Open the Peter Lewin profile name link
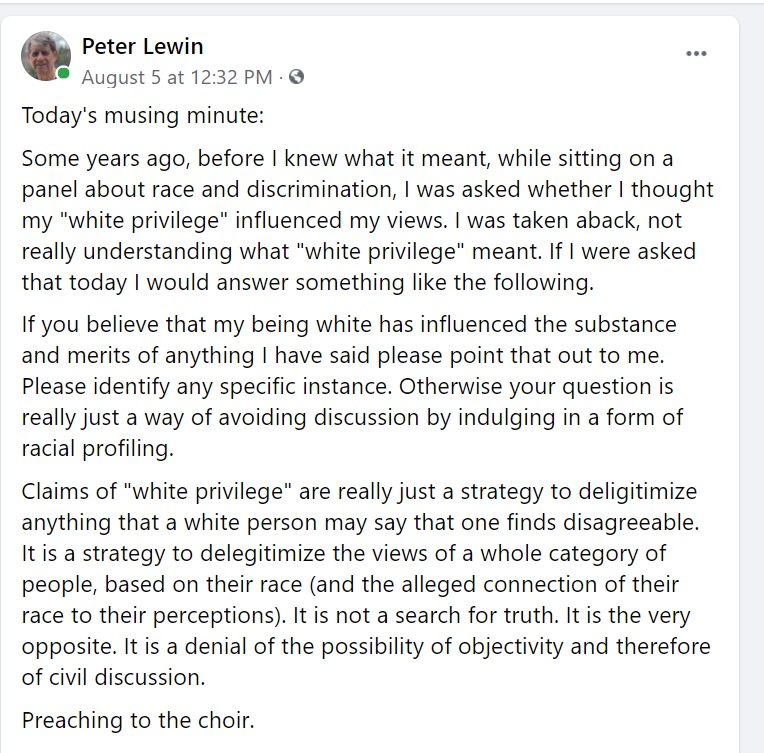The width and height of the screenshot is (764, 753). (142, 46)
